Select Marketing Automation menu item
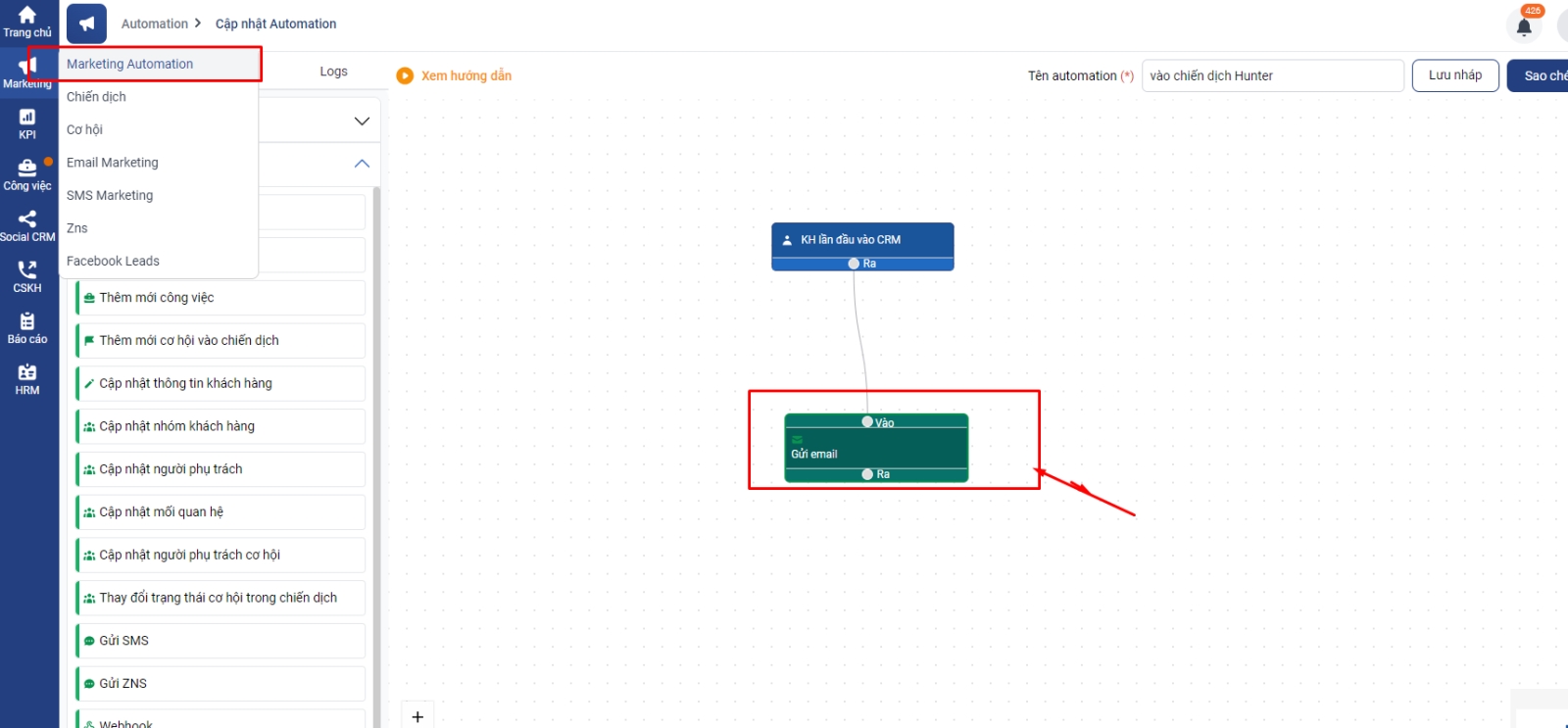 pyautogui.click(x=130, y=64)
